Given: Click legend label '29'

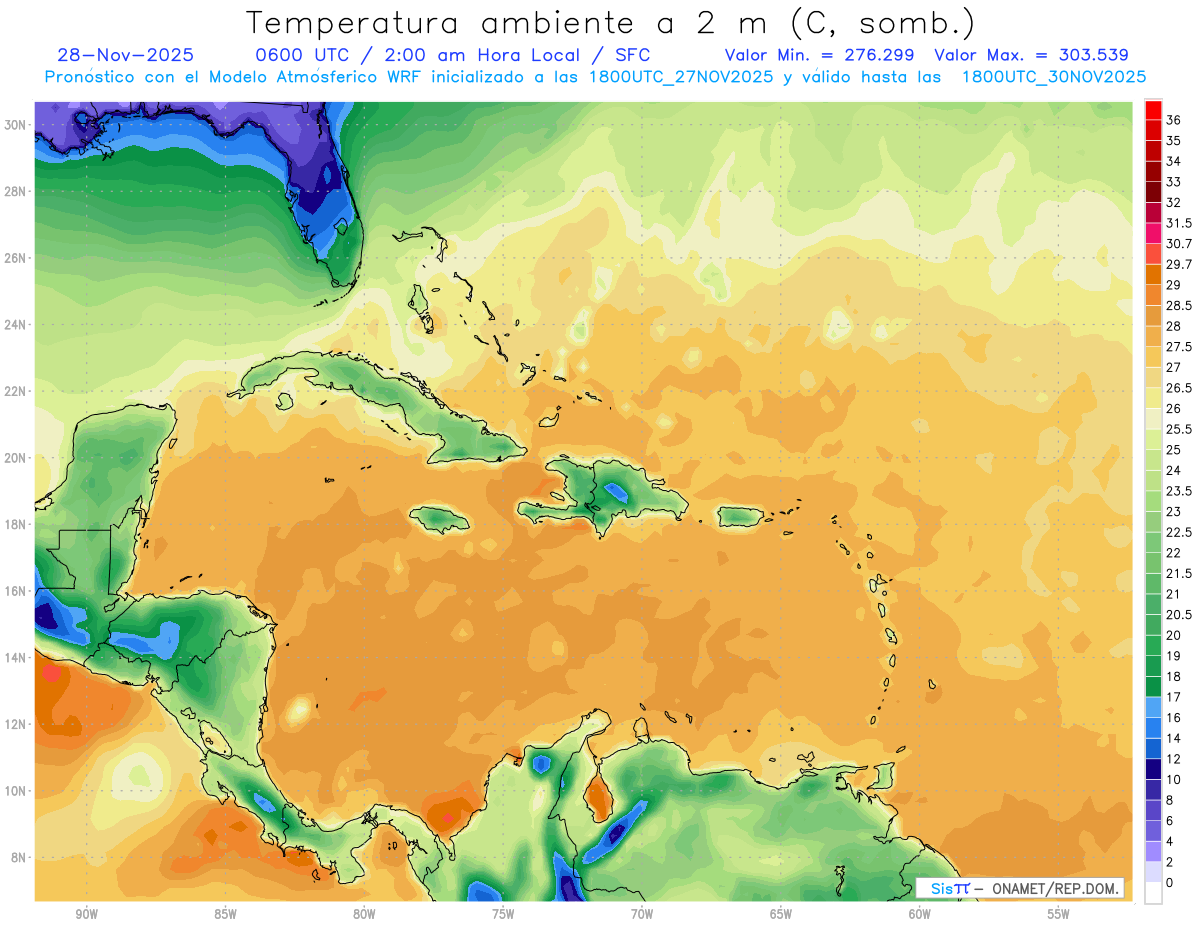Looking at the screenshot, I should pyautogui.click(x=1174, y=285).
